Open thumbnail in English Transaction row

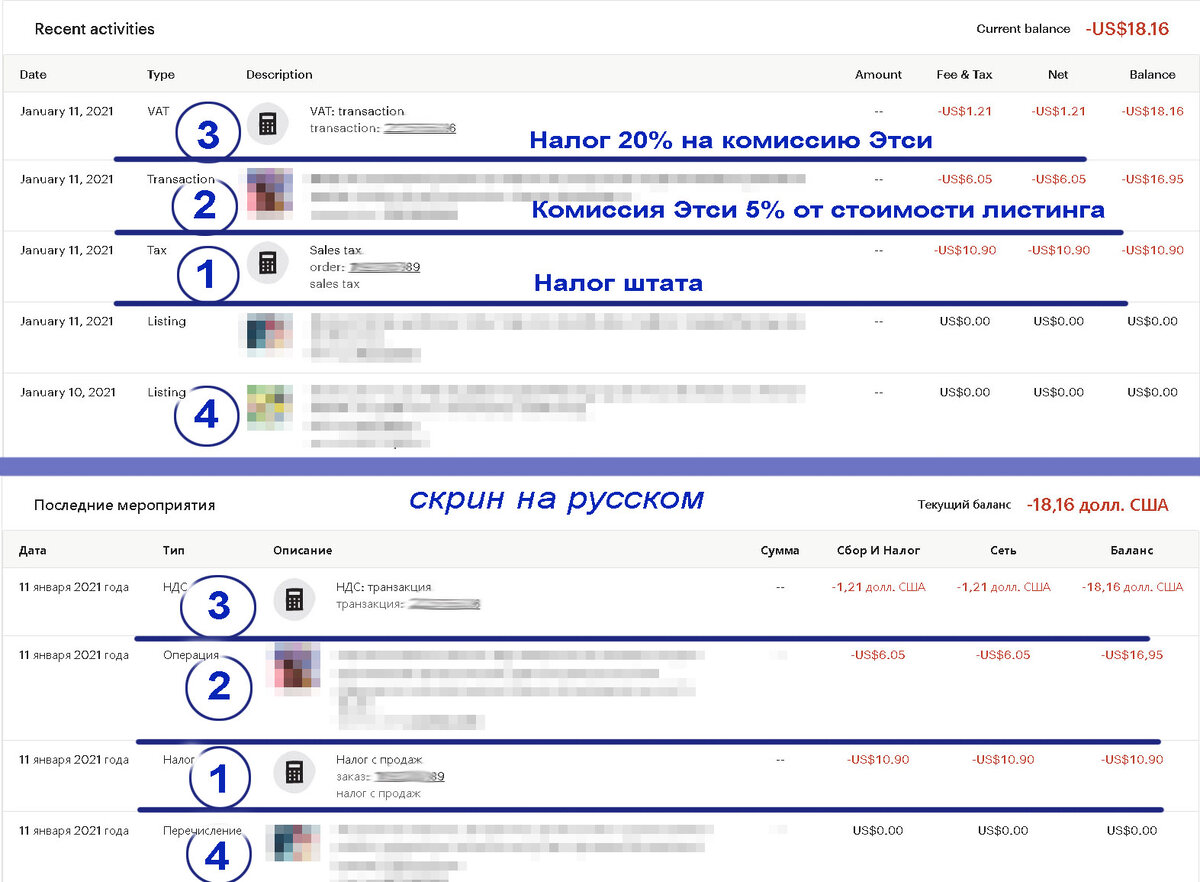point(270,194)
